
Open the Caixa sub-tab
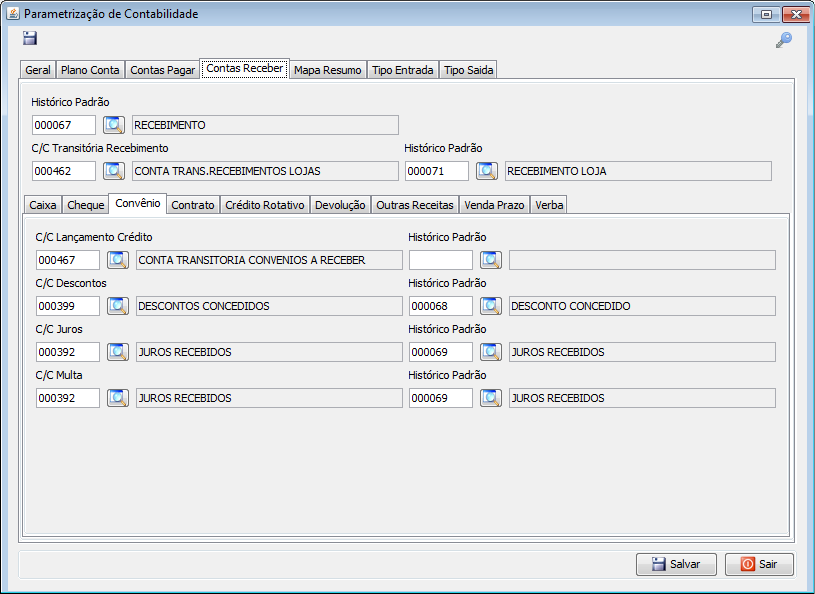pyautogui.click(x=43, y=205)
